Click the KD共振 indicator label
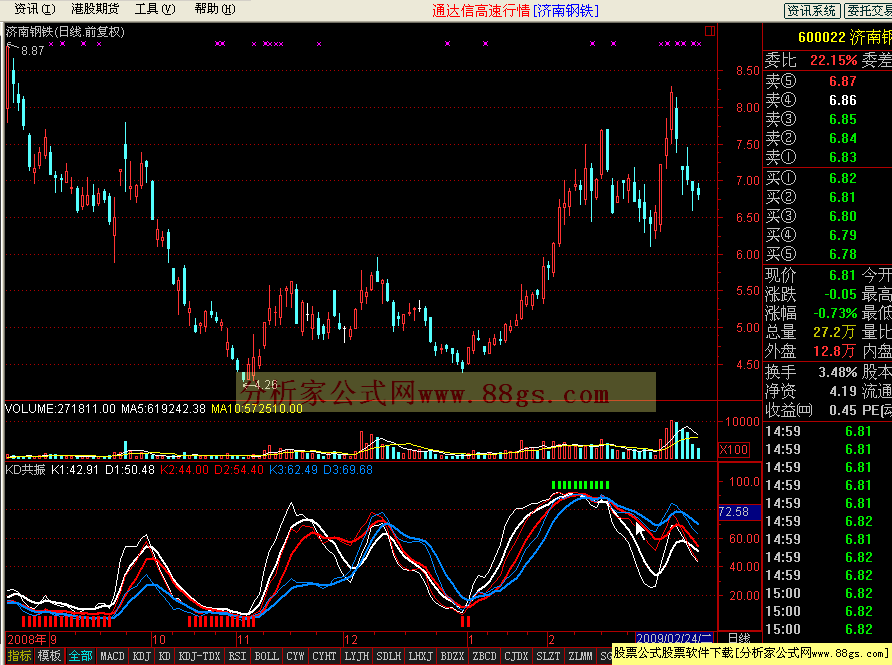 25,470
